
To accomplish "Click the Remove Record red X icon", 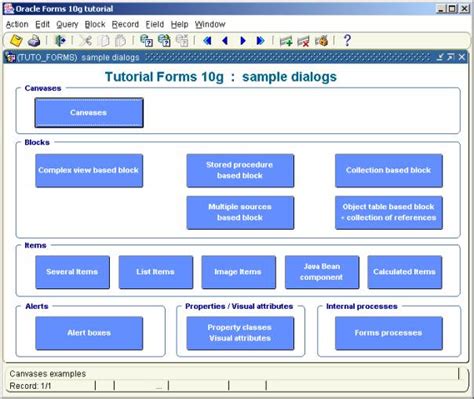I will (x=304, y=41).
